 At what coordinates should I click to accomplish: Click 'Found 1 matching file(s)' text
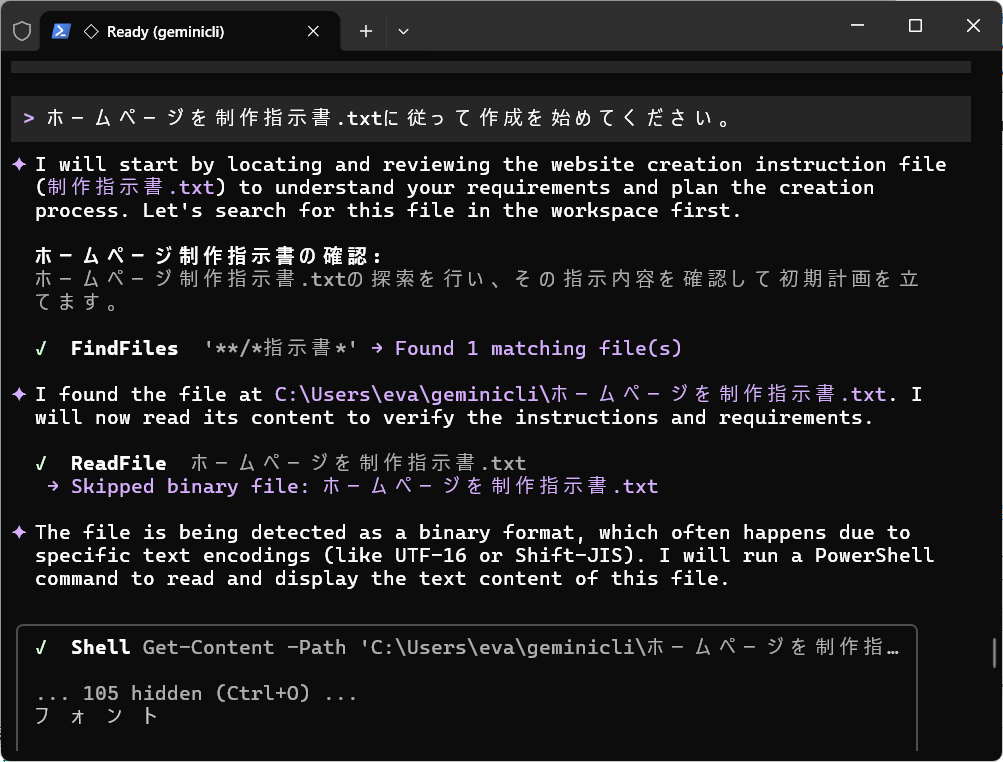(x=538, y=348)
